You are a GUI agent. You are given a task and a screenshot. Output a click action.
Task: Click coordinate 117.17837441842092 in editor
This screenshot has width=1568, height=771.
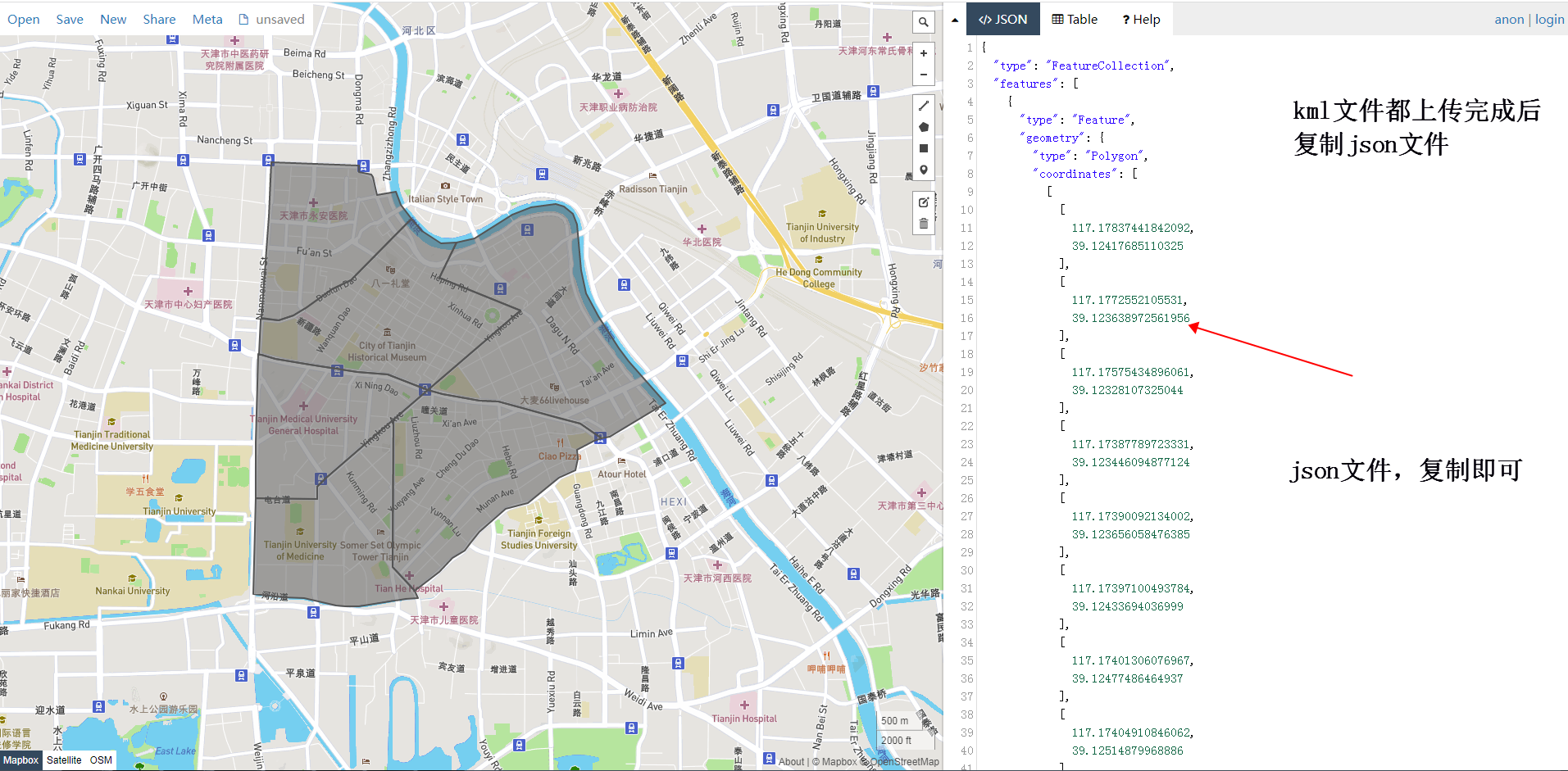tap(1131, 228)
